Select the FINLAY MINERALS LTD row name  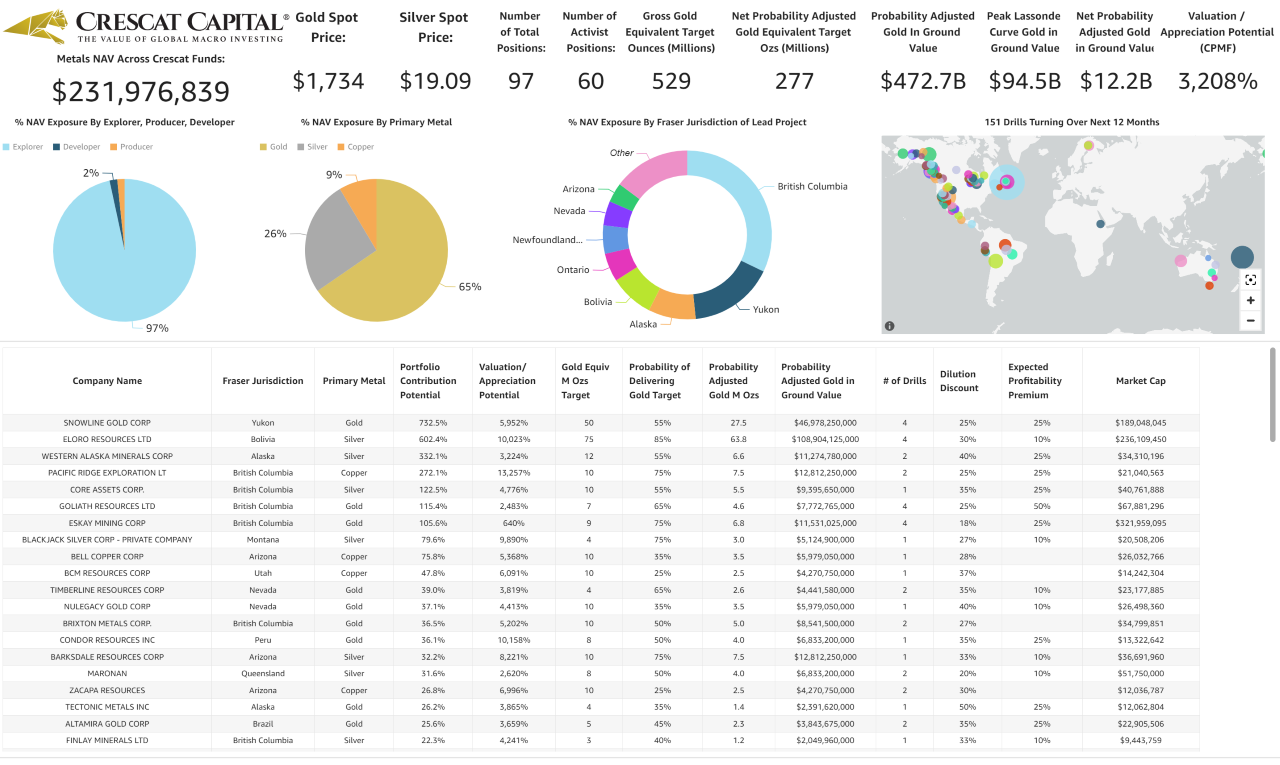click(107, 741)
